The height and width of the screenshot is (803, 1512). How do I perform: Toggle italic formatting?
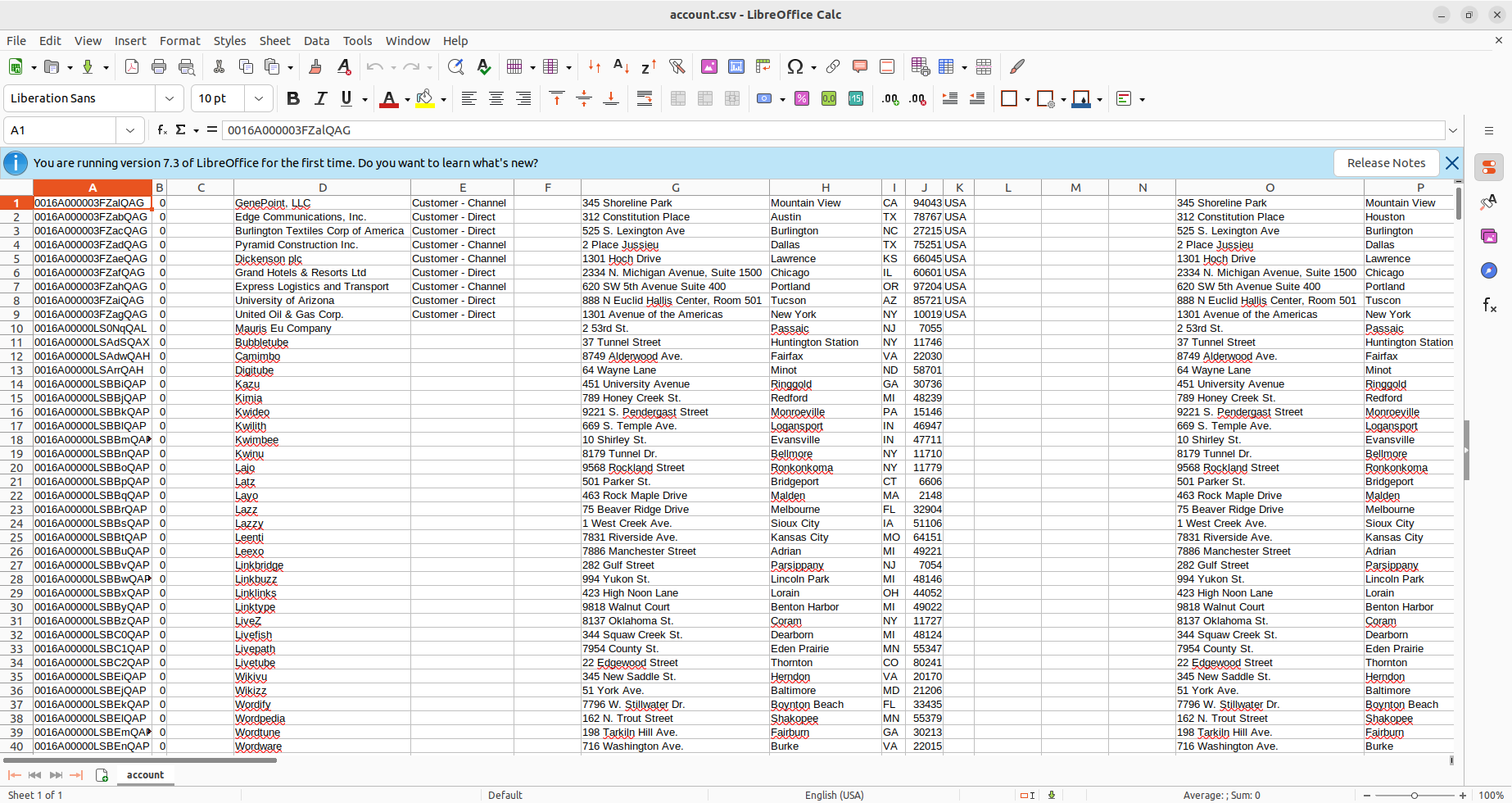pyautogui.click(x=320, y=99)
